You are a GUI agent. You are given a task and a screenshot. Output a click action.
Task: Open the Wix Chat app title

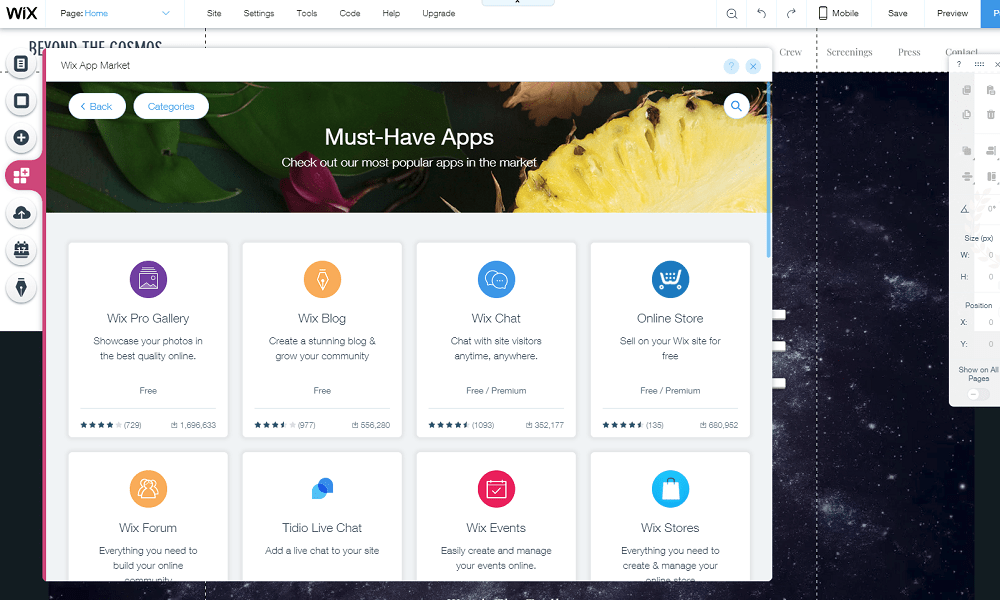[x=496, y=318]
